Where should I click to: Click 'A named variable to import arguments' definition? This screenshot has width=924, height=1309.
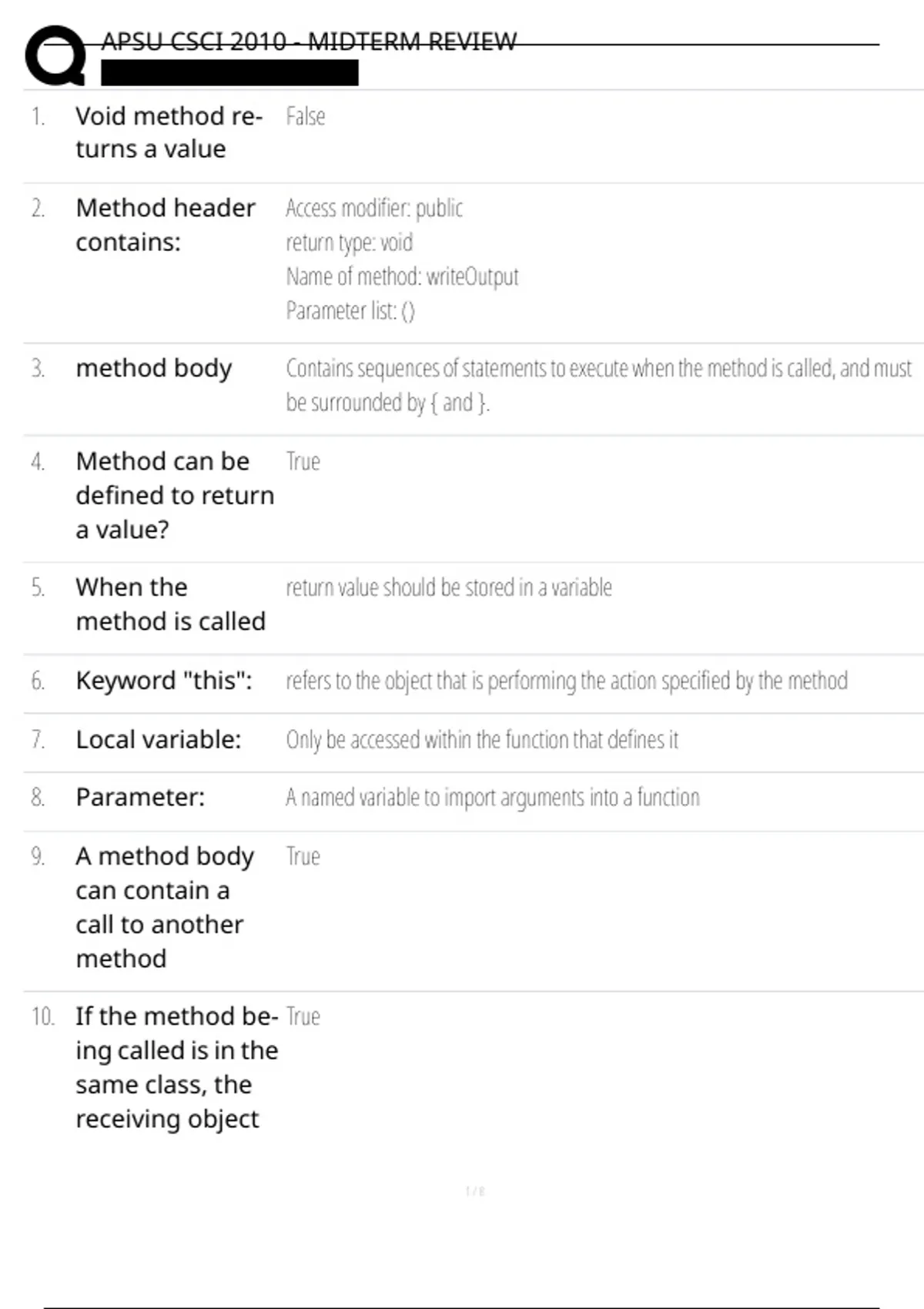[493, 798]
